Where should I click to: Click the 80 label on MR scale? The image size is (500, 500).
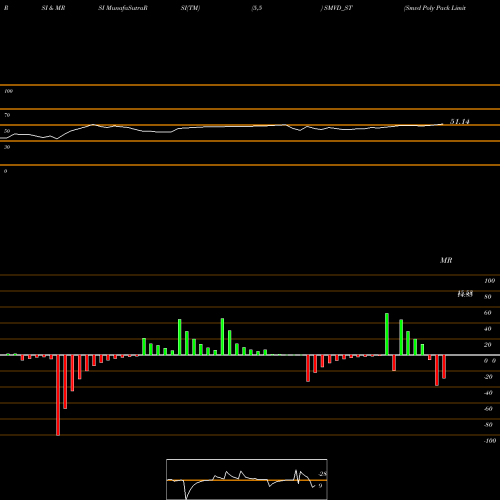coord(488,297)
